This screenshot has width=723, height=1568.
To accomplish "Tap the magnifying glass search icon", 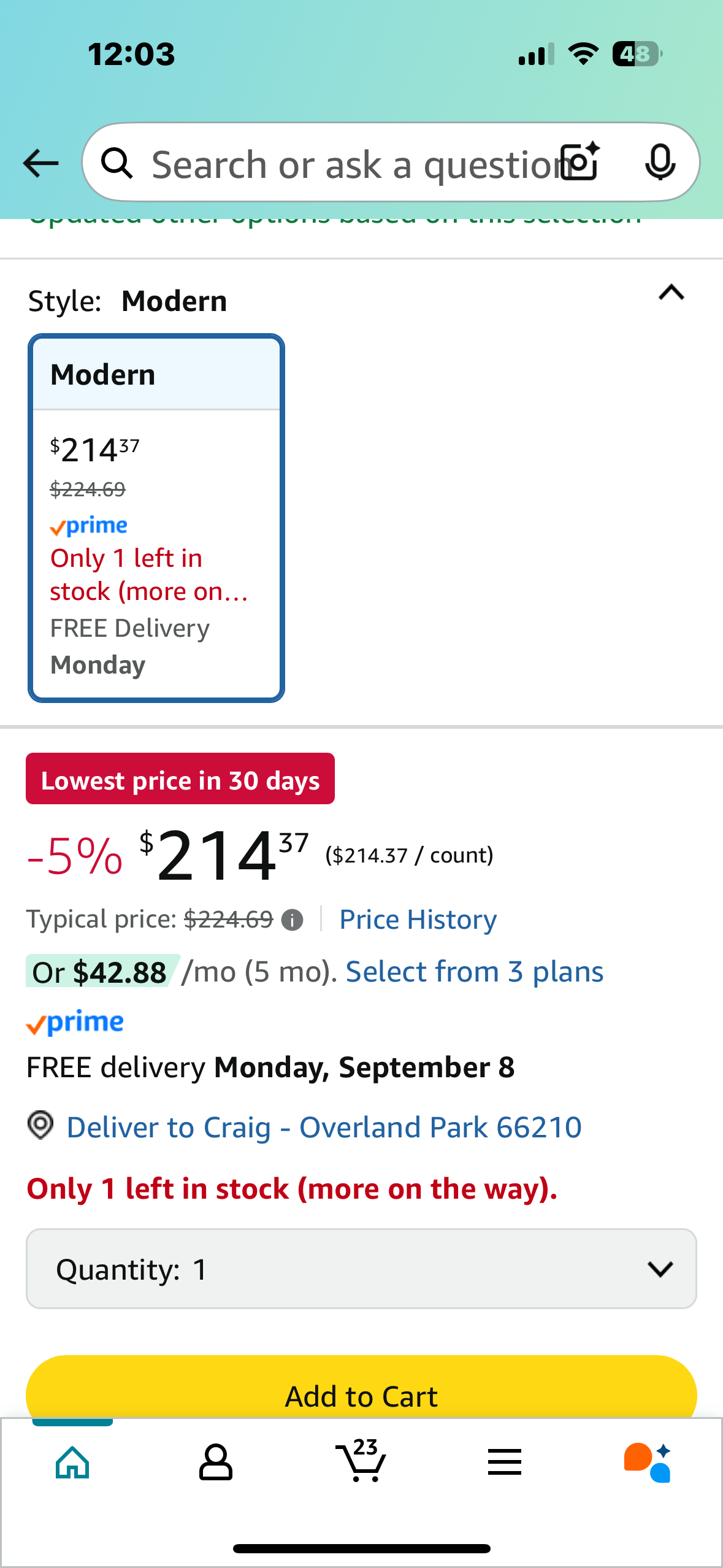I will pos(117,163).
